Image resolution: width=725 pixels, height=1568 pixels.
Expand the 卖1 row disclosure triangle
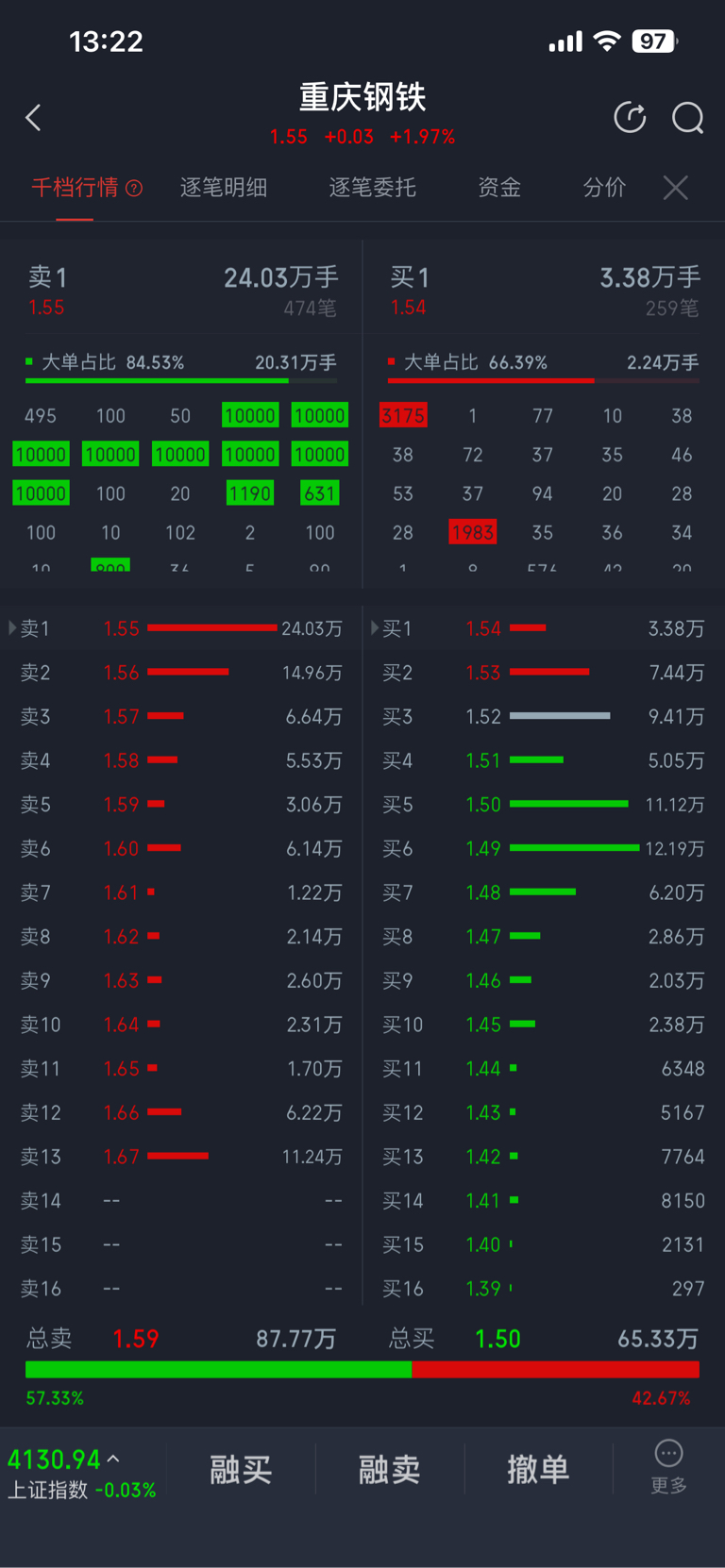pos(12,628)
